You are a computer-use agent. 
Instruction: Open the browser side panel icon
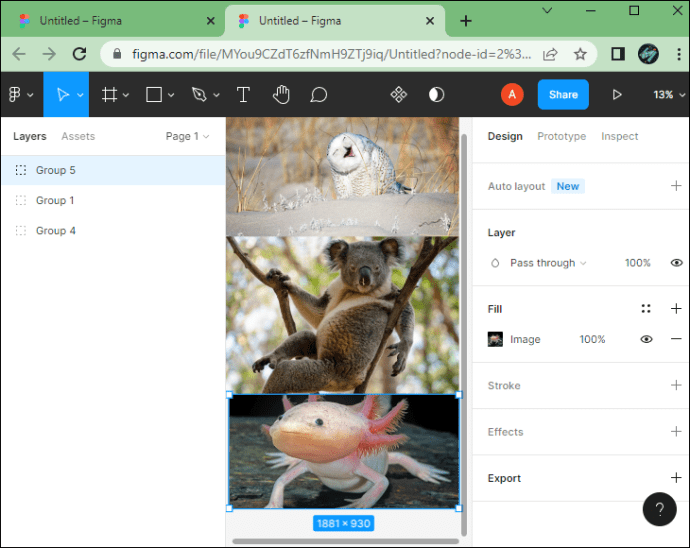[x=618, y=54]
